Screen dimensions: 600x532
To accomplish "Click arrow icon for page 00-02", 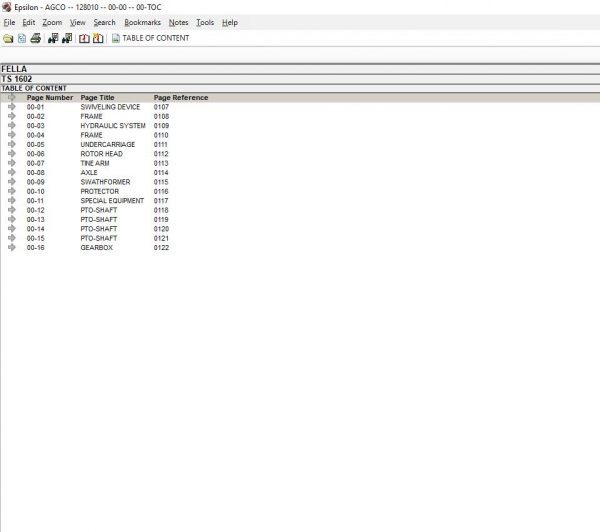I will [x=12, y=116].
